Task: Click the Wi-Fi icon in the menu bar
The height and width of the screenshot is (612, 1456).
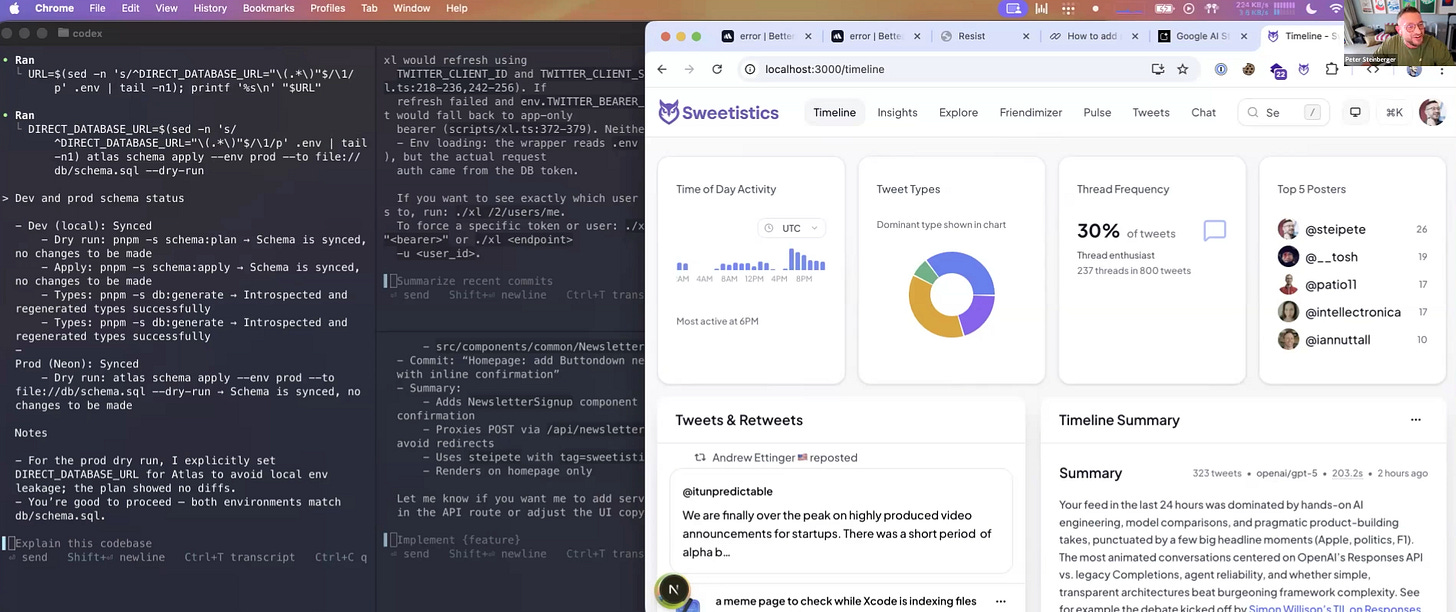Action: click(1336, 8)
